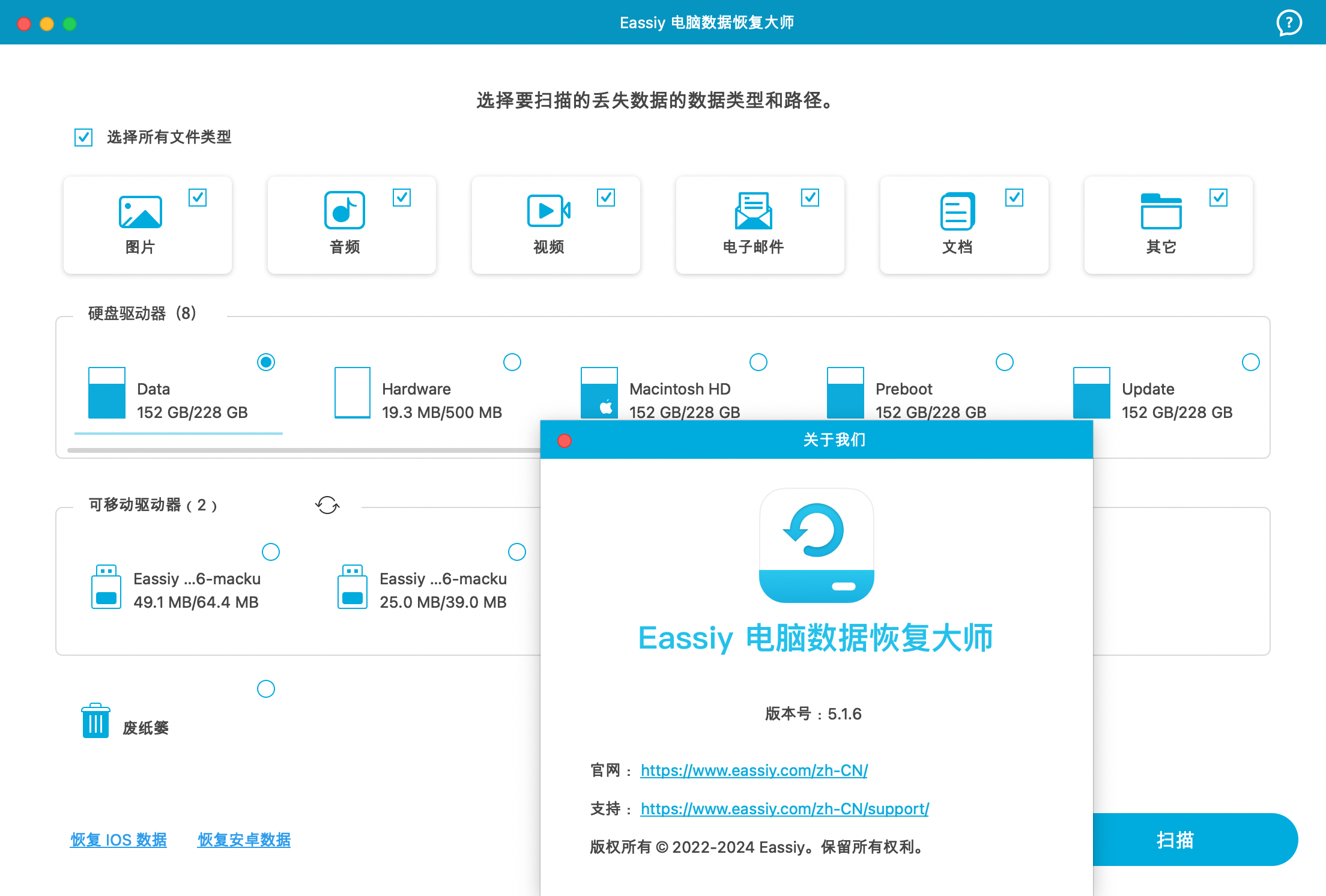This screenshot has height=896, width=1326.
Task: Uncheck the 电子邮件 checkbox
Action: coord(810,198)
